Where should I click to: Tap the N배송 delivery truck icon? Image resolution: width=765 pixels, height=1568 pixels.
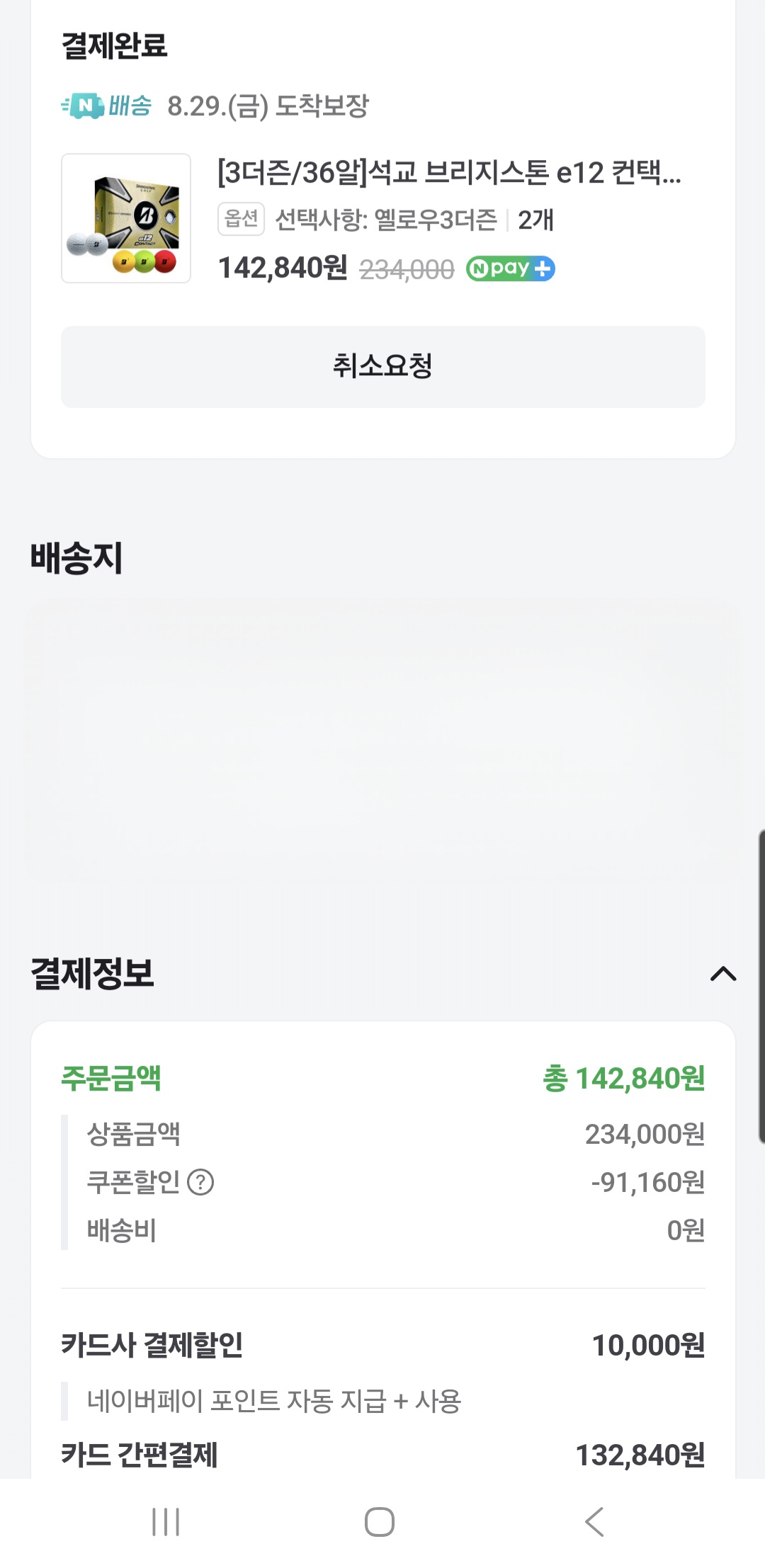(83, 106)
